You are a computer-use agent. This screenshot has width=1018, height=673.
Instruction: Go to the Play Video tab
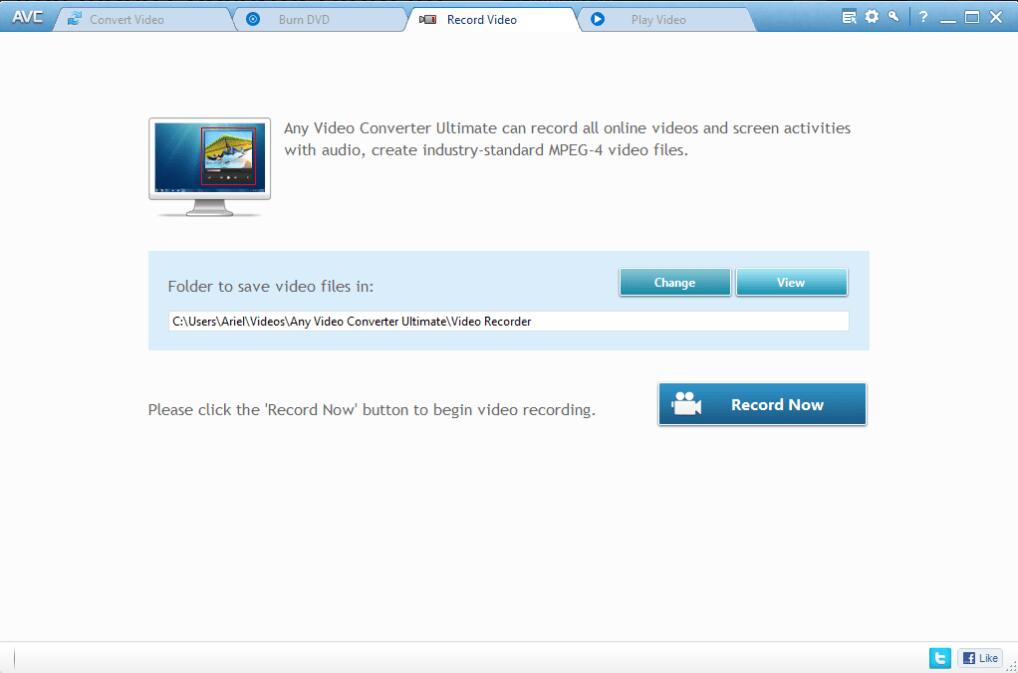coord(666,19)
